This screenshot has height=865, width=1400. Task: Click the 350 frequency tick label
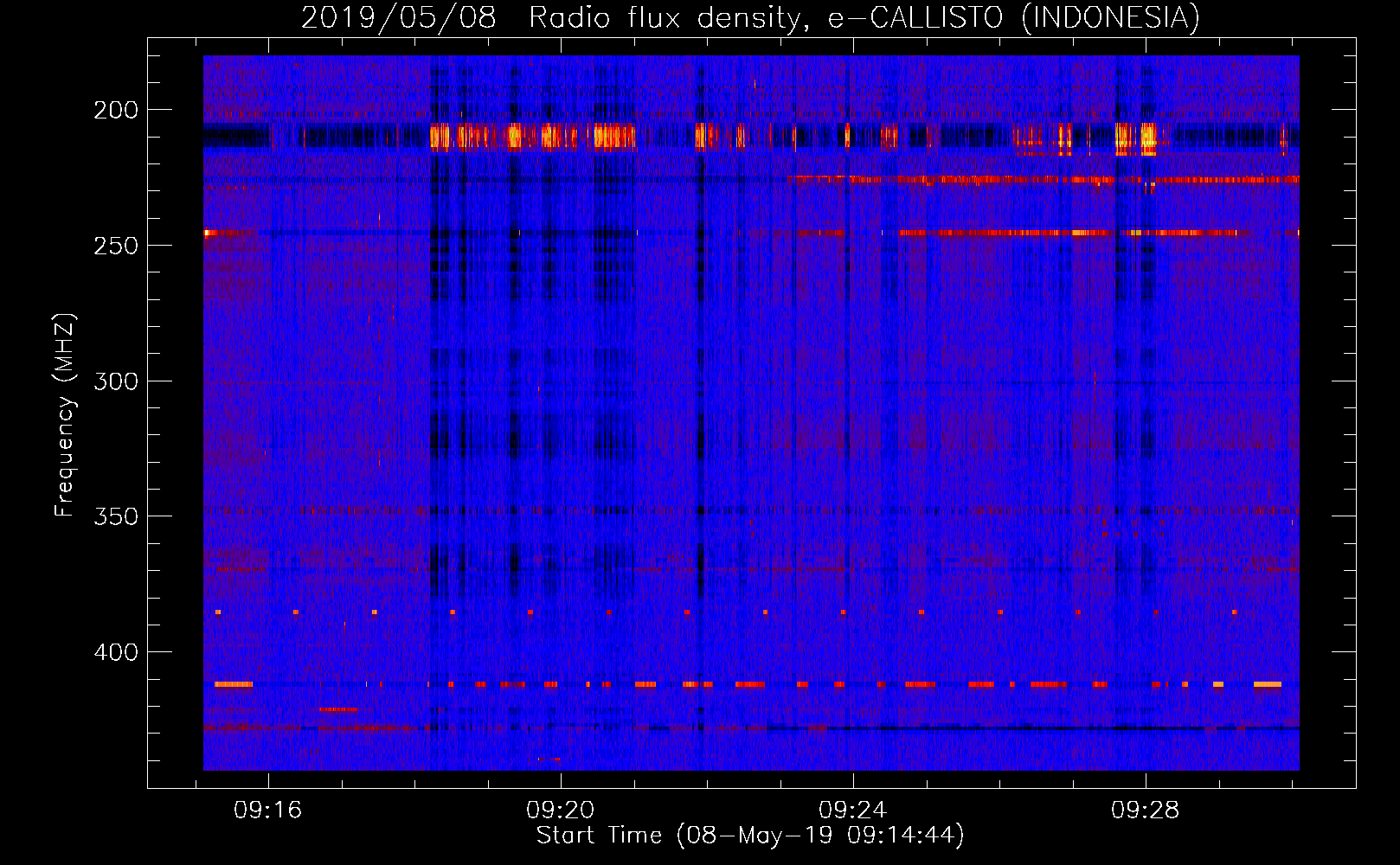(x=116, y=516)
